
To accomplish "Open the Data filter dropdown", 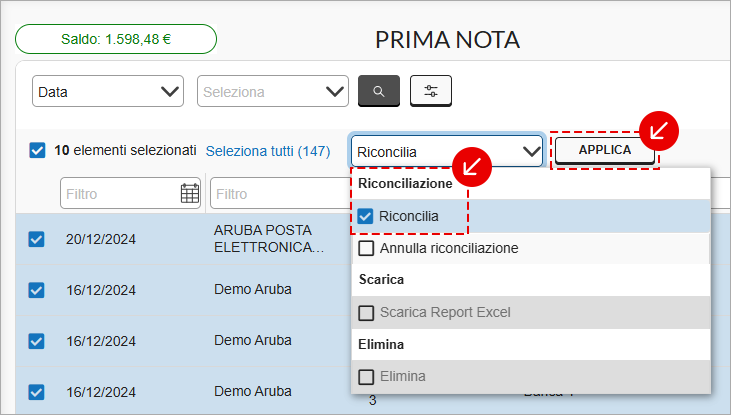I will click(x=108, y=91).
